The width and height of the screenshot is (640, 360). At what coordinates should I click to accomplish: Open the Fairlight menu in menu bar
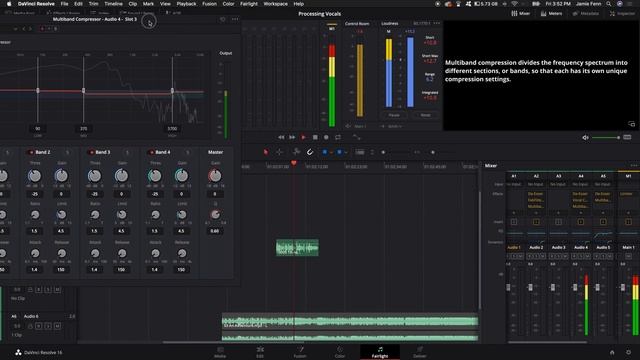pos(249,4)
